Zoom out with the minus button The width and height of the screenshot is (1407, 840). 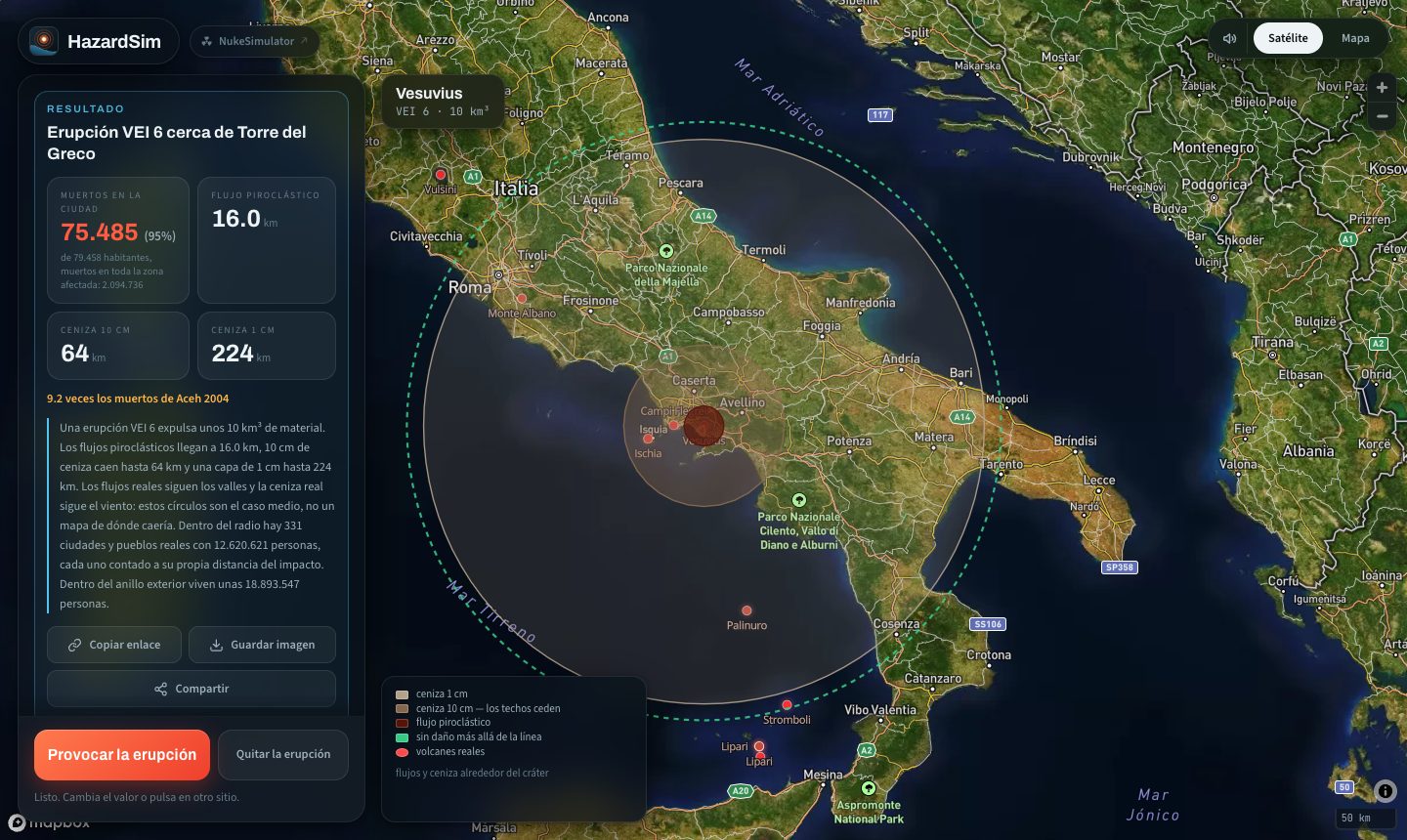(x=1382, y=115)
